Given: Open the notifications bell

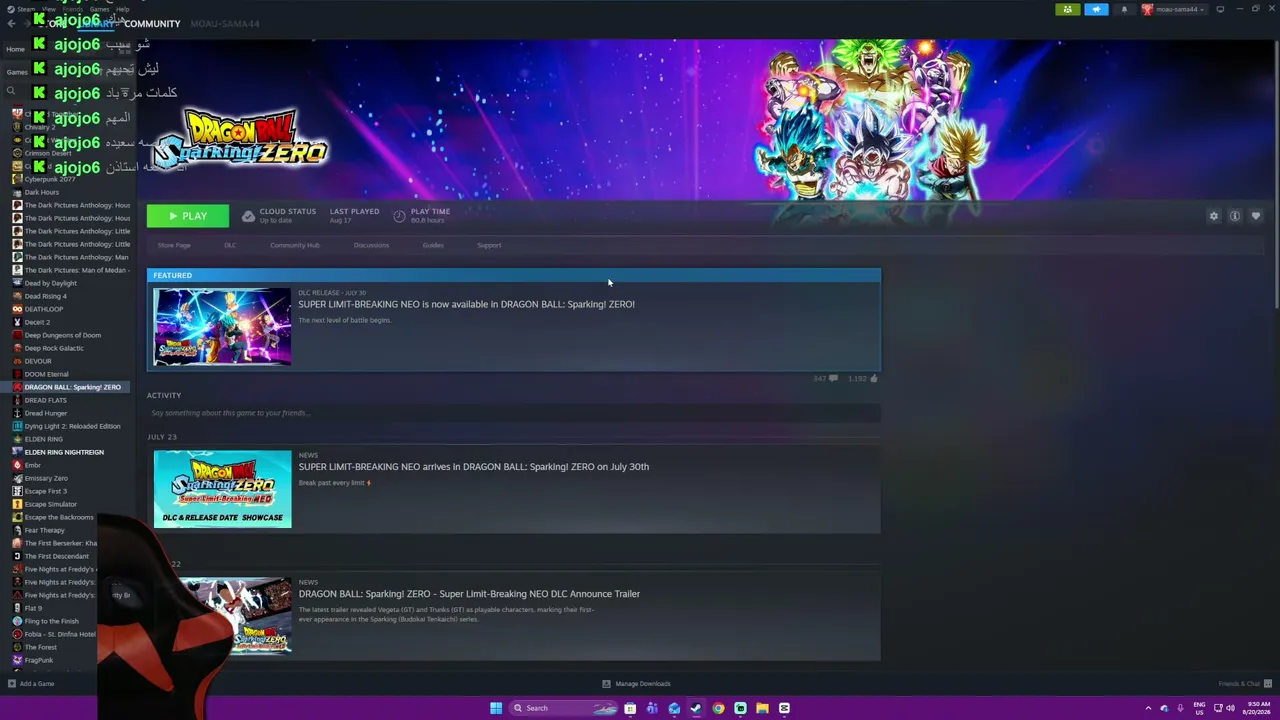Looking at the screenshot, I should coord(1124,10).
